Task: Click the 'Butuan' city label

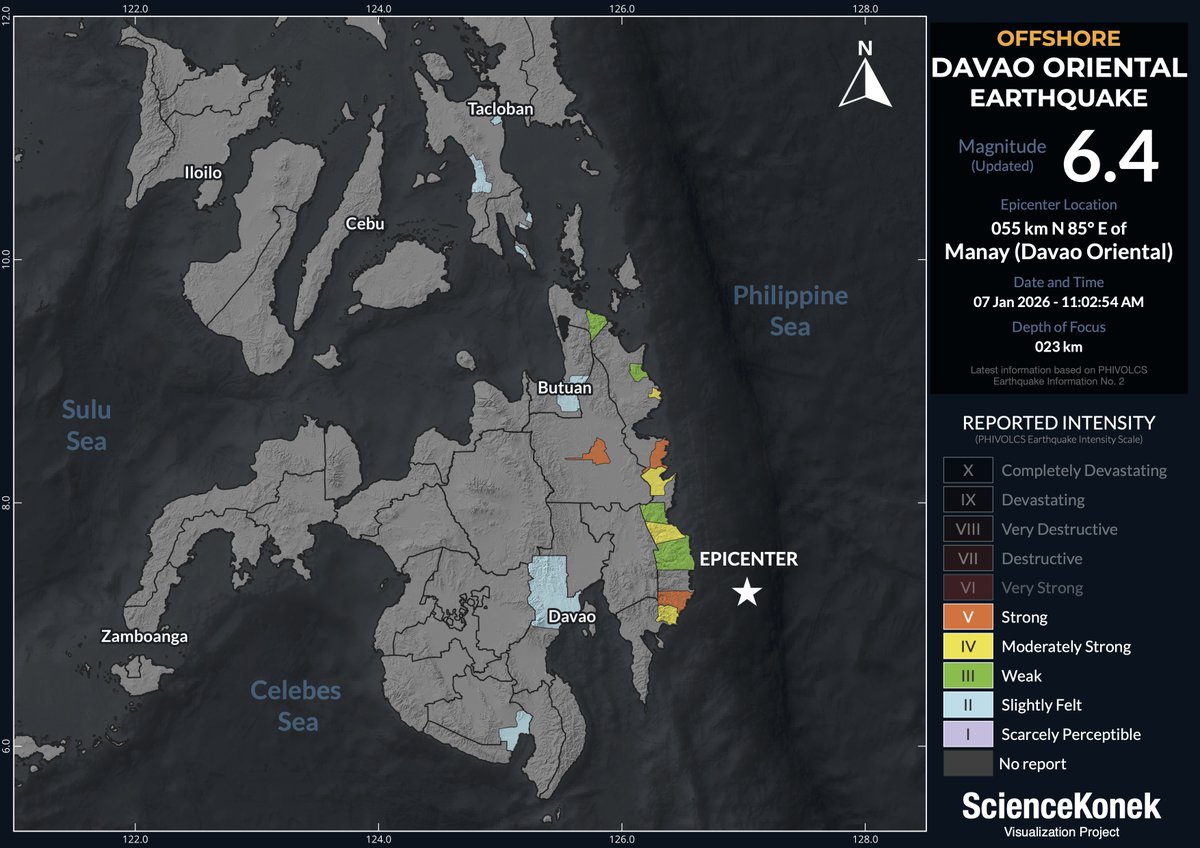Action: pyautogui.click(x=564, y=388)
